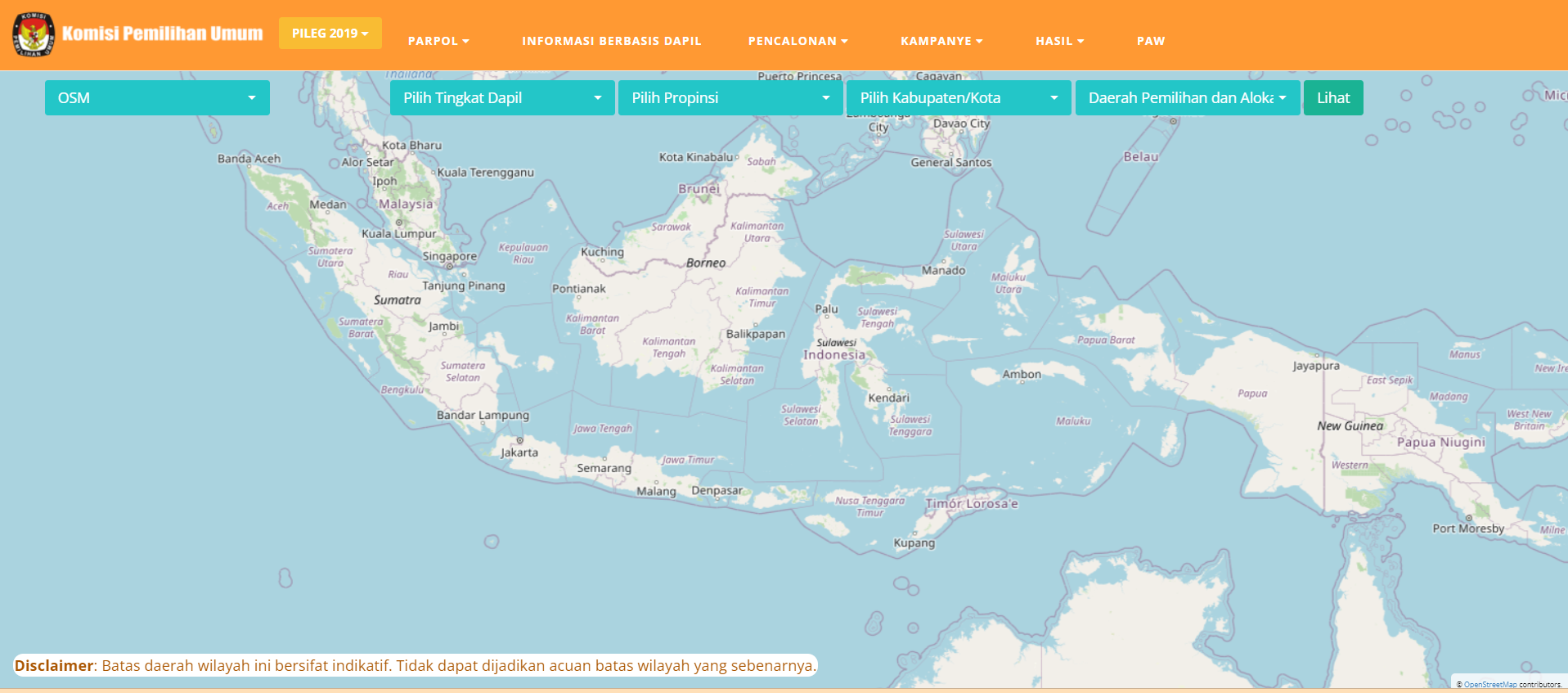Screen dimensions: 1568x693
Task: Click the Jayapura city marker on map
Action: 1317,357
